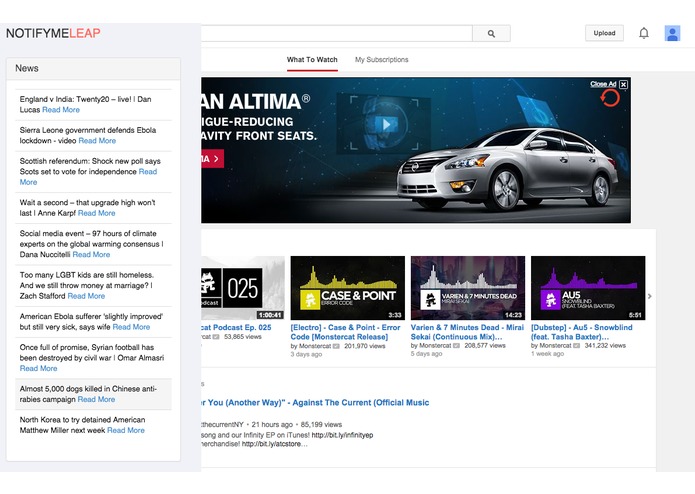Image resolution: width=695 pixels, height=494 pixels.
Task: Open the user account avatar
Action: tap(672, 33)
